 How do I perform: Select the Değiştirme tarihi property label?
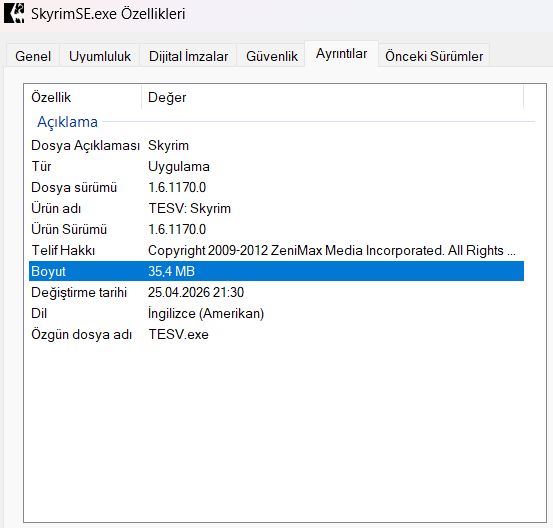[x=79, y=292]
